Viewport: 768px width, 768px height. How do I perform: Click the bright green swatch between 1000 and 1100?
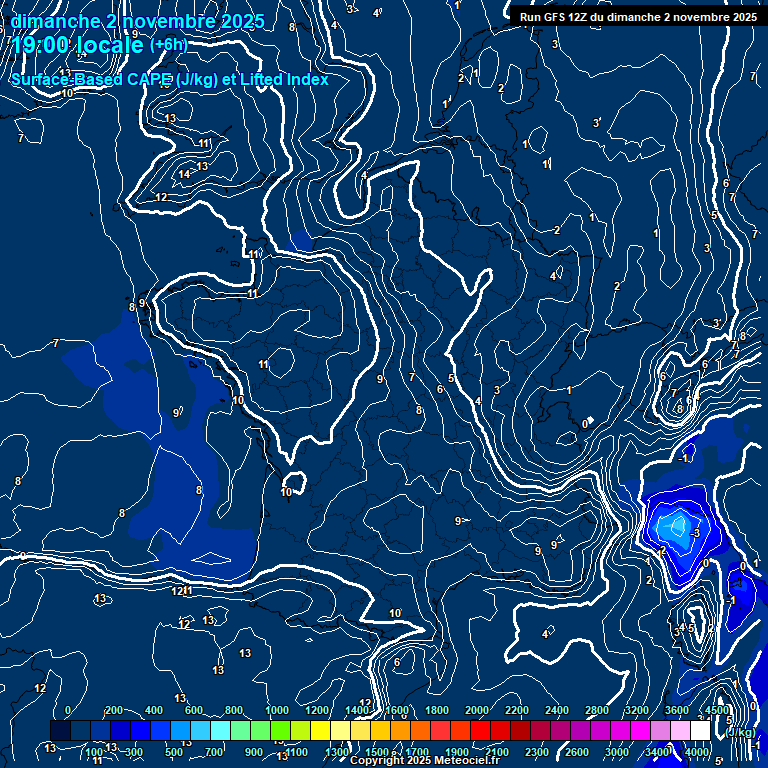(280, 730)
